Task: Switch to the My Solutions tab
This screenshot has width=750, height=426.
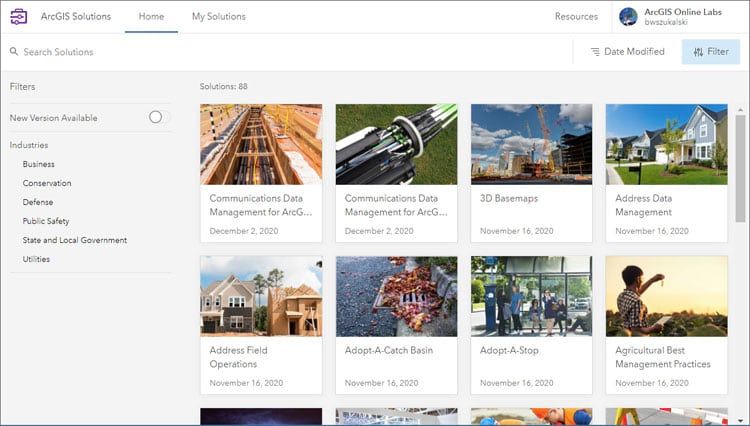Action: point(219,16)
